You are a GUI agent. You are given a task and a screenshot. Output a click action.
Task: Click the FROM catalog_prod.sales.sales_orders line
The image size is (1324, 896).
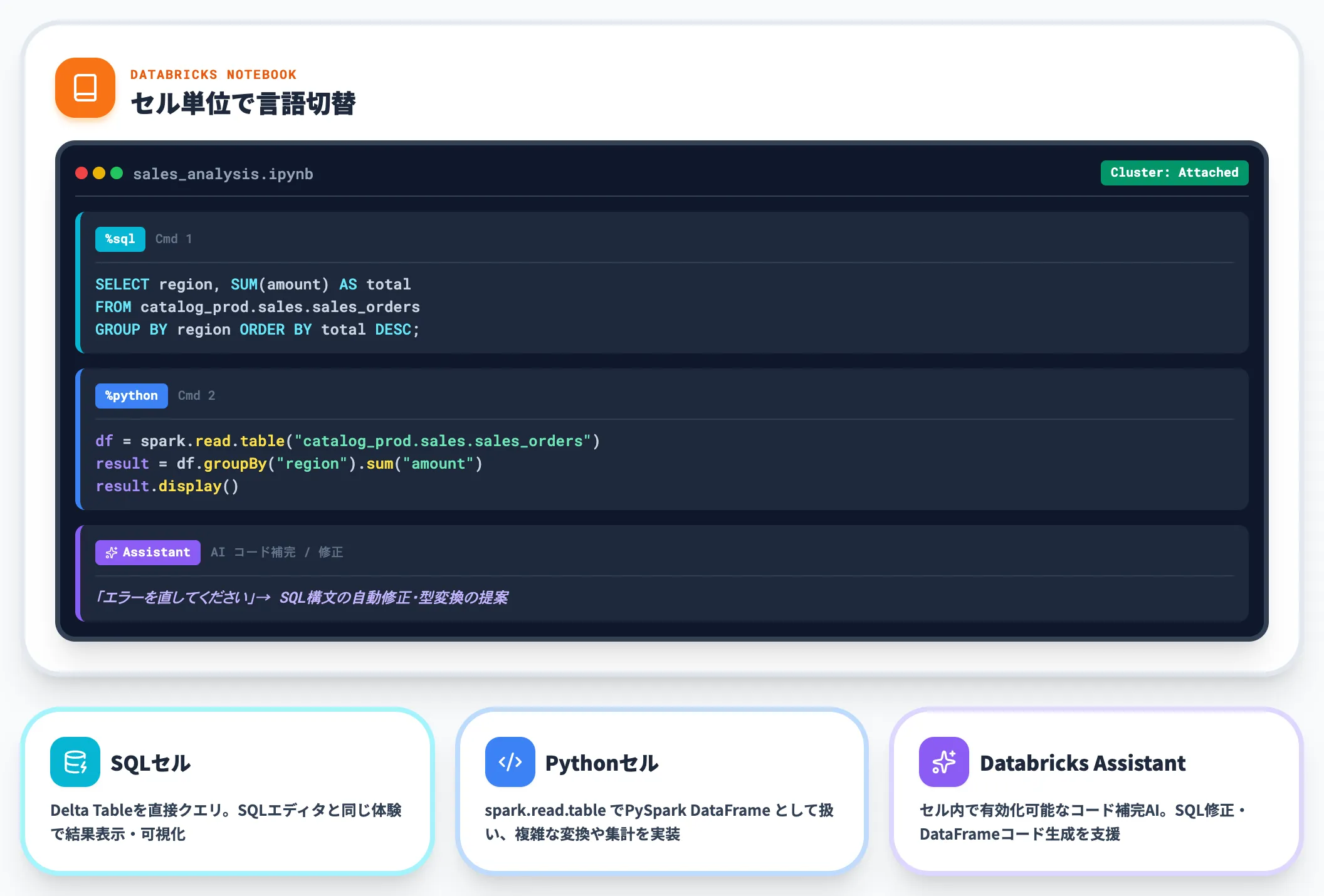[x=258, y=307]
